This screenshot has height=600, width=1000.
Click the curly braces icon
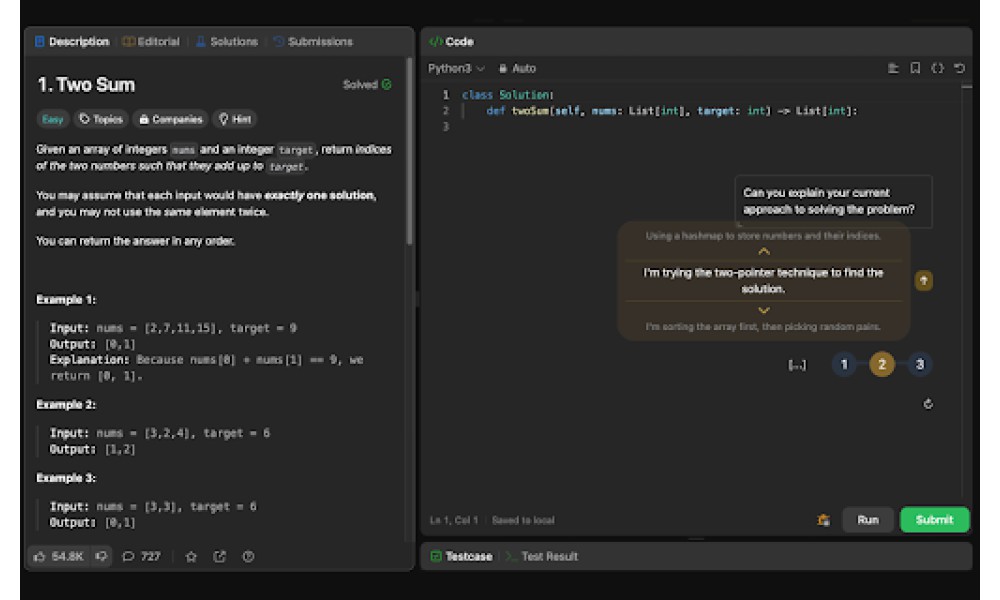click(x=937, y=68)
